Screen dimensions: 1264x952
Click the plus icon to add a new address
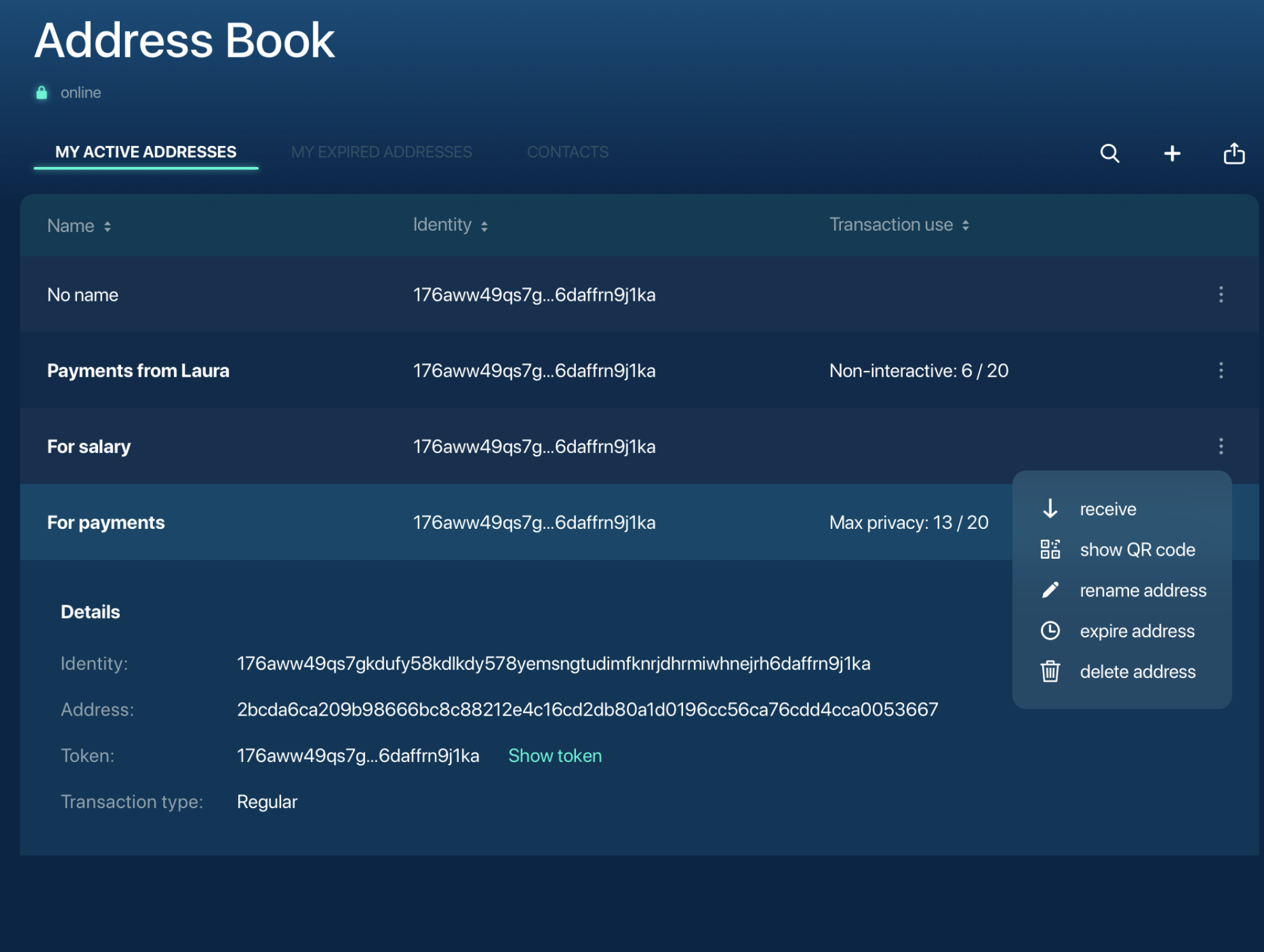(x=1172, y=154)
